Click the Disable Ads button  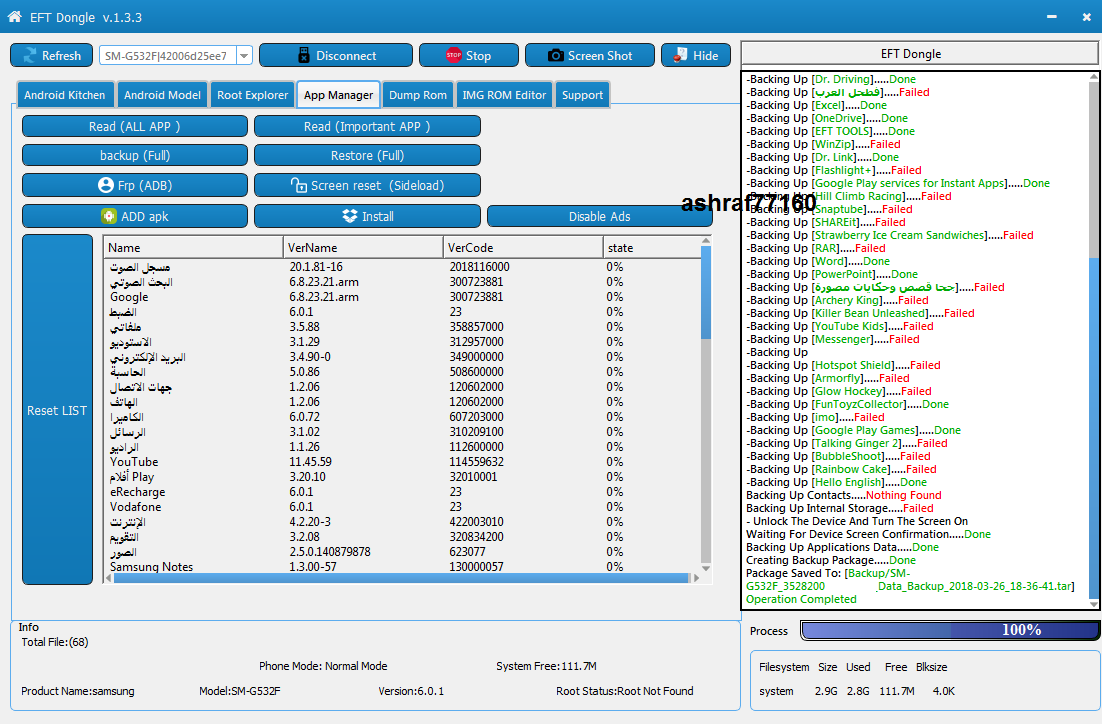pos(599,216)
